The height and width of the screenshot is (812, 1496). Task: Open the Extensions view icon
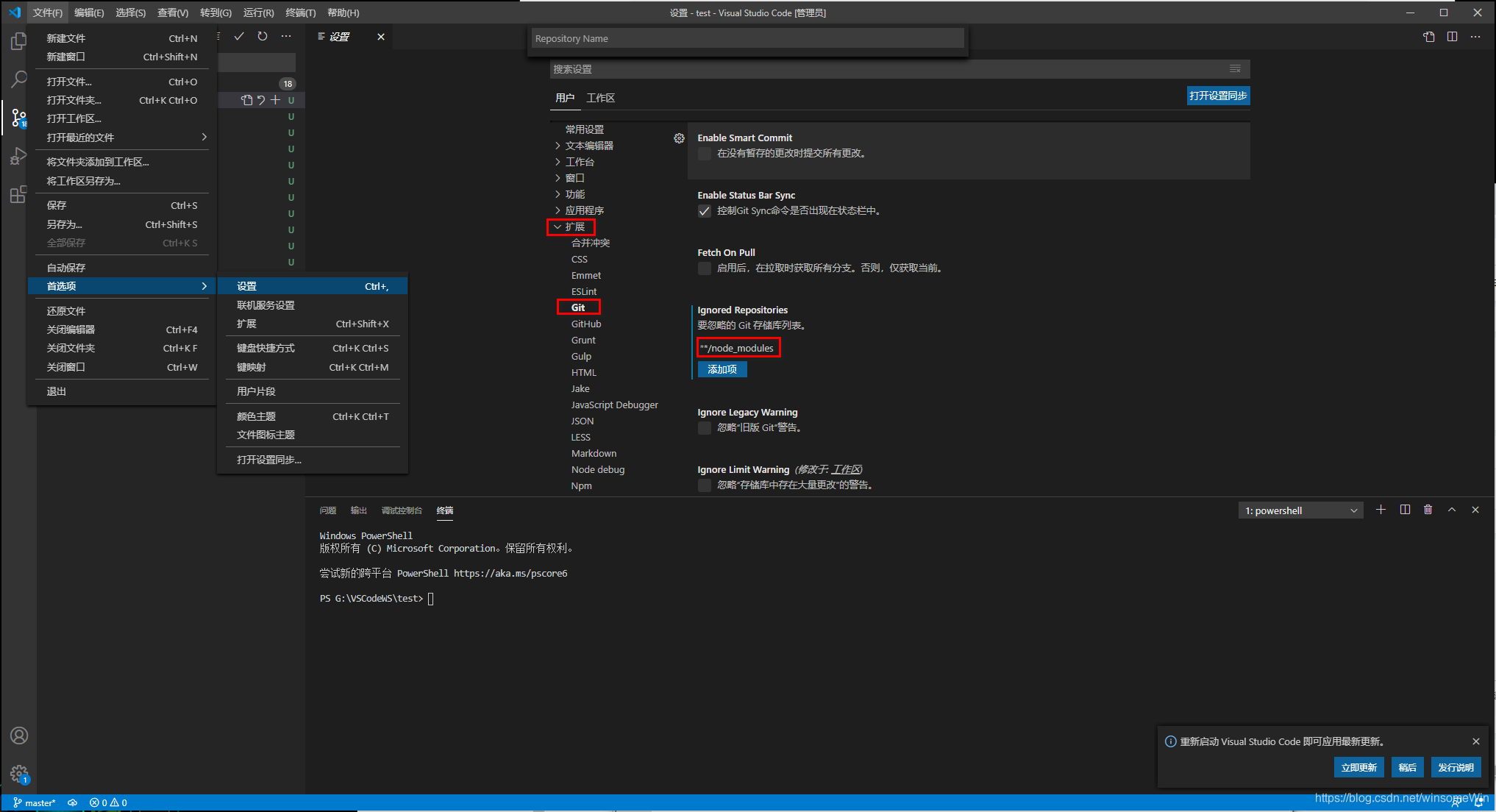[18, 195]
